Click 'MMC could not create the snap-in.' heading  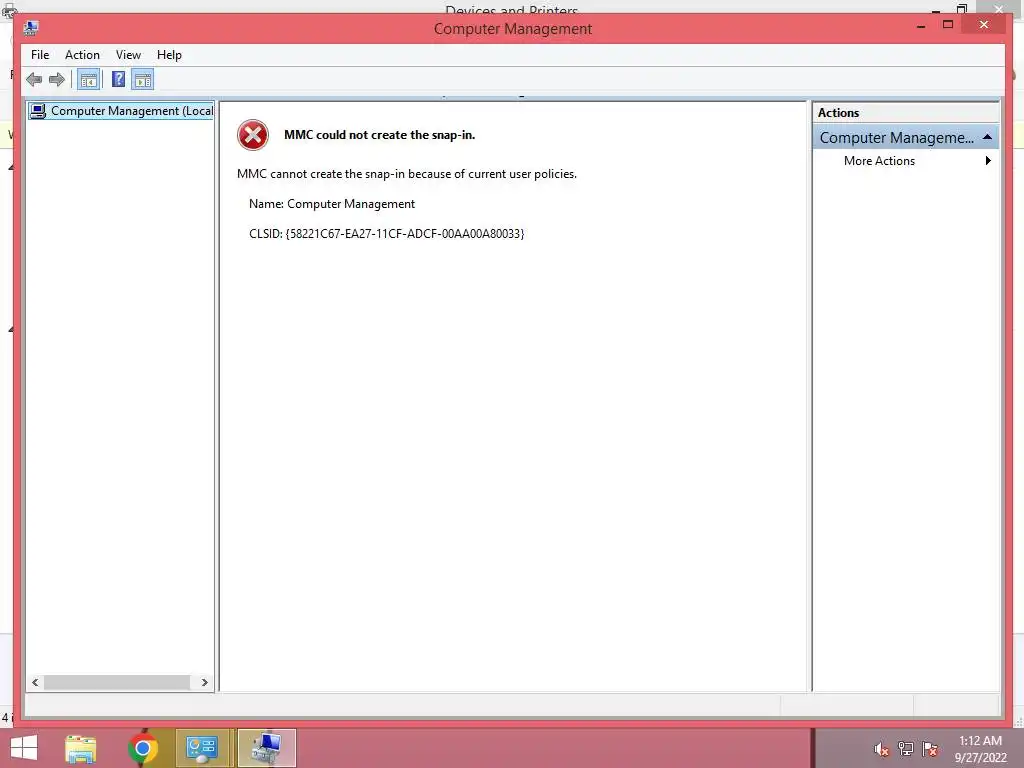click(379, 135)
